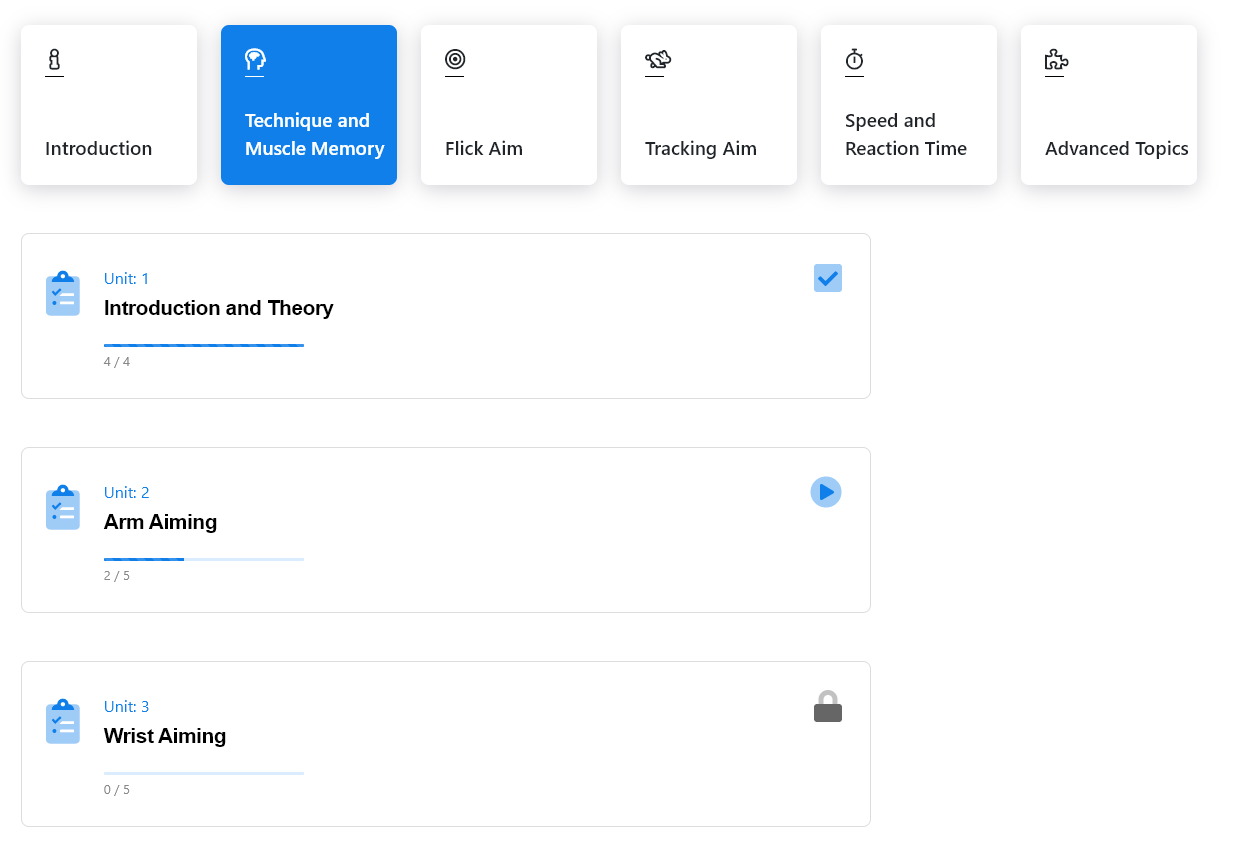Click the clipboard icon beside Arm Aiming
The width and height of the screenshot is (1233, 856).
click(63, 507)
